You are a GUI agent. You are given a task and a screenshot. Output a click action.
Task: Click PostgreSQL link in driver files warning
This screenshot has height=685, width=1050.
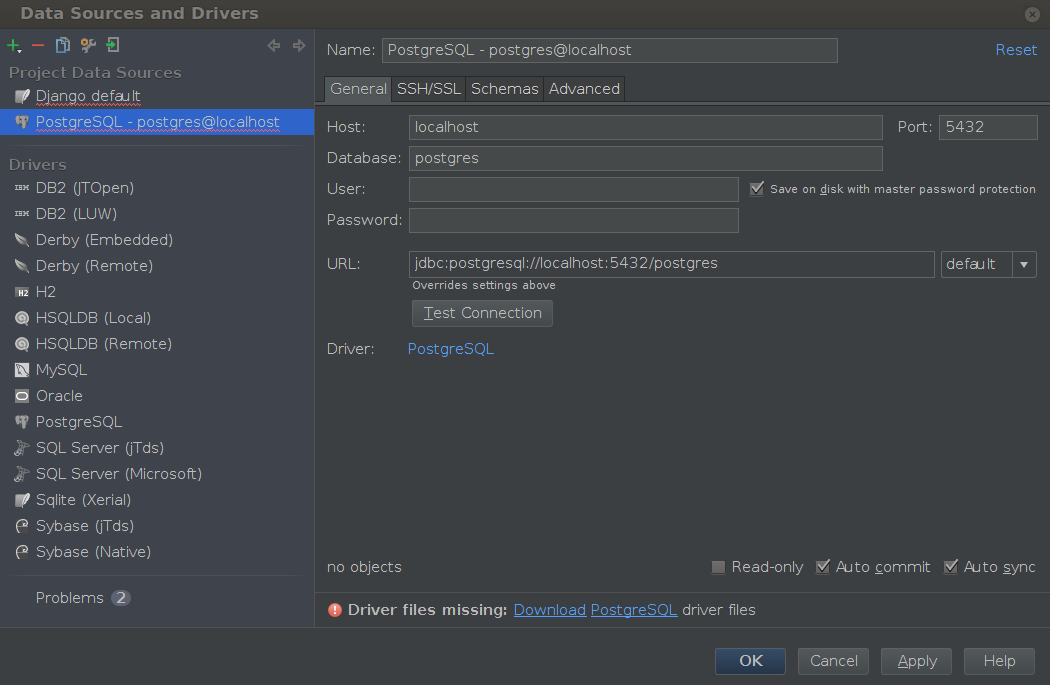(633, 610)
